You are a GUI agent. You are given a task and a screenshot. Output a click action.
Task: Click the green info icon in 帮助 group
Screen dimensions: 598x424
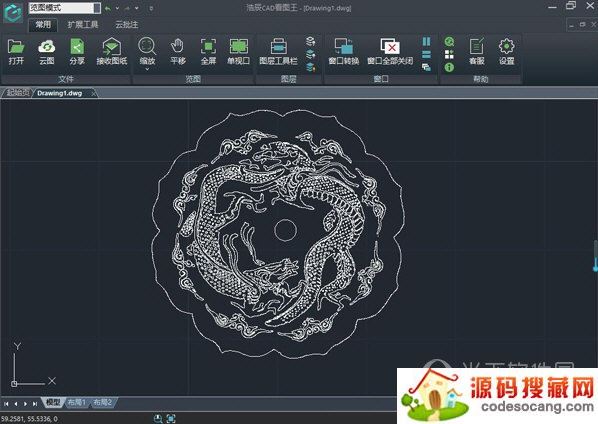[x=449, y=67]
